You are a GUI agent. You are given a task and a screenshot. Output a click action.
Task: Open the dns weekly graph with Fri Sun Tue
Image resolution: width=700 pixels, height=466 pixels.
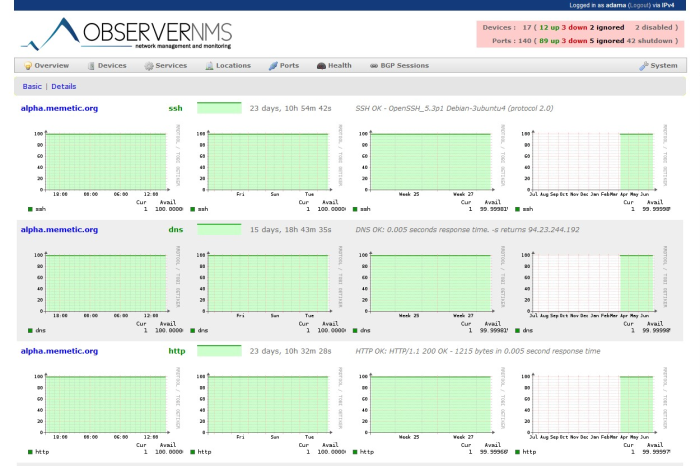[268, 290]
